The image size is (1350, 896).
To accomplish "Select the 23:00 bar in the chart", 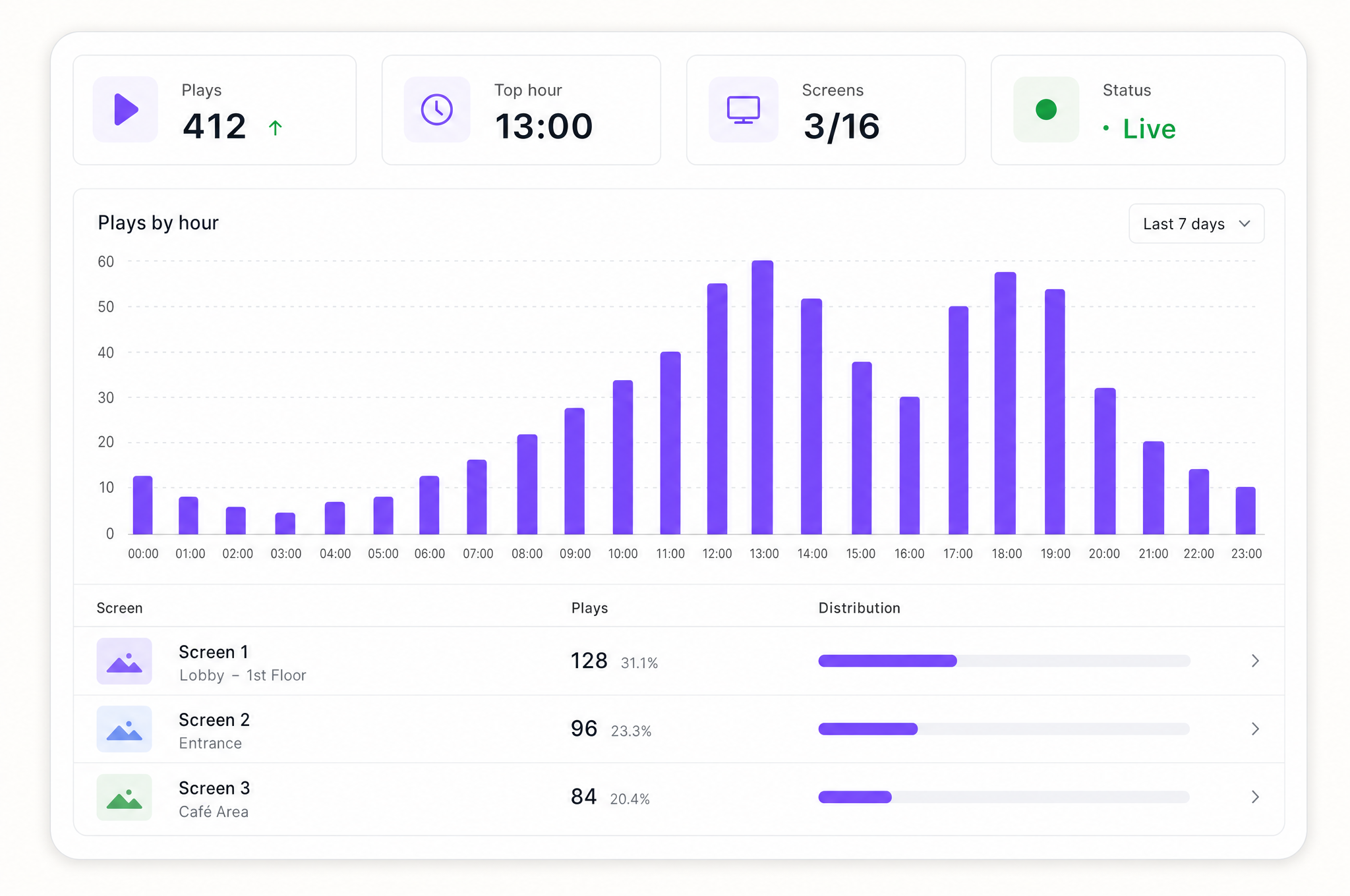I will pyautogui.click(x=1245, y=511).
